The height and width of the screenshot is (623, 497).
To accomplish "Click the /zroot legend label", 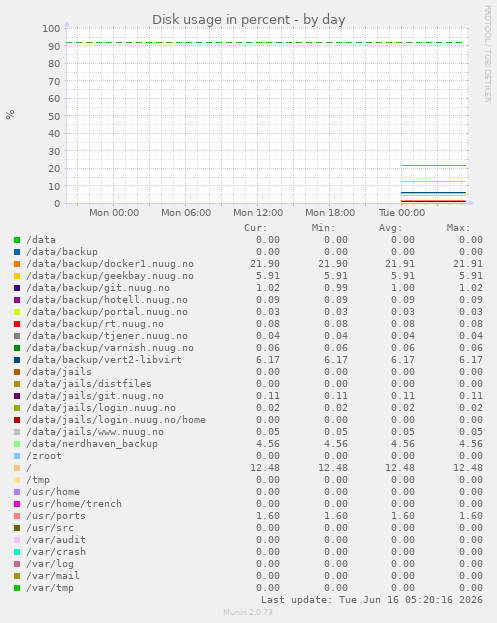I will tap(44, 456).
